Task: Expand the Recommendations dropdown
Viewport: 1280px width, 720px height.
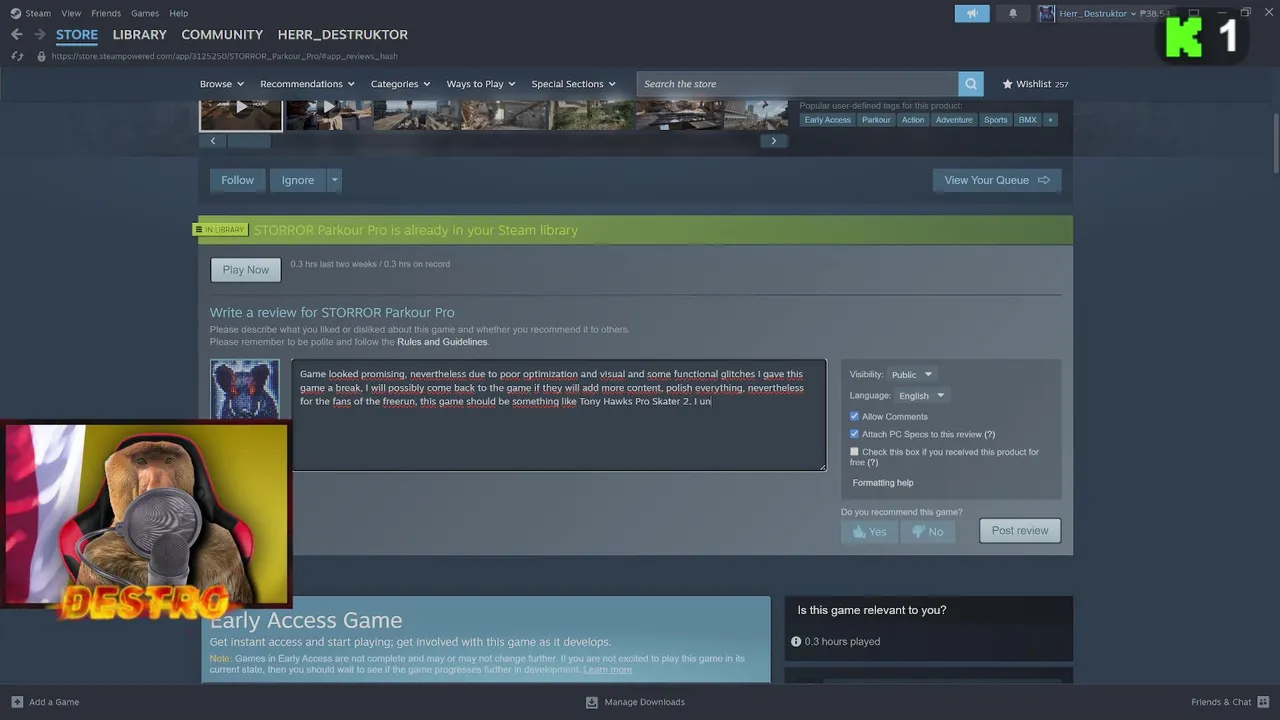Action: click(307, 84)
